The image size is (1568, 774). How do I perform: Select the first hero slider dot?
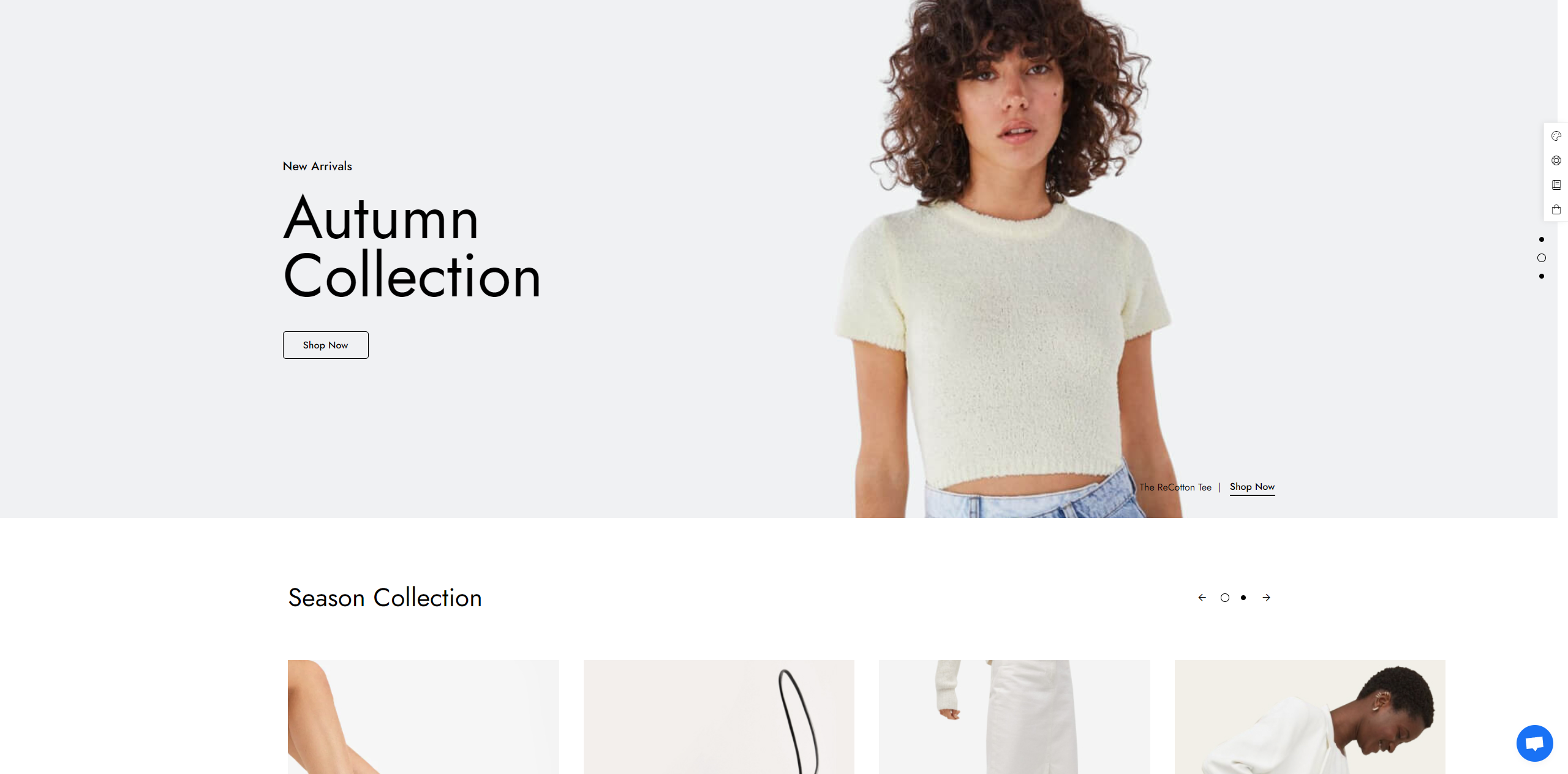tap(1542, 239)
